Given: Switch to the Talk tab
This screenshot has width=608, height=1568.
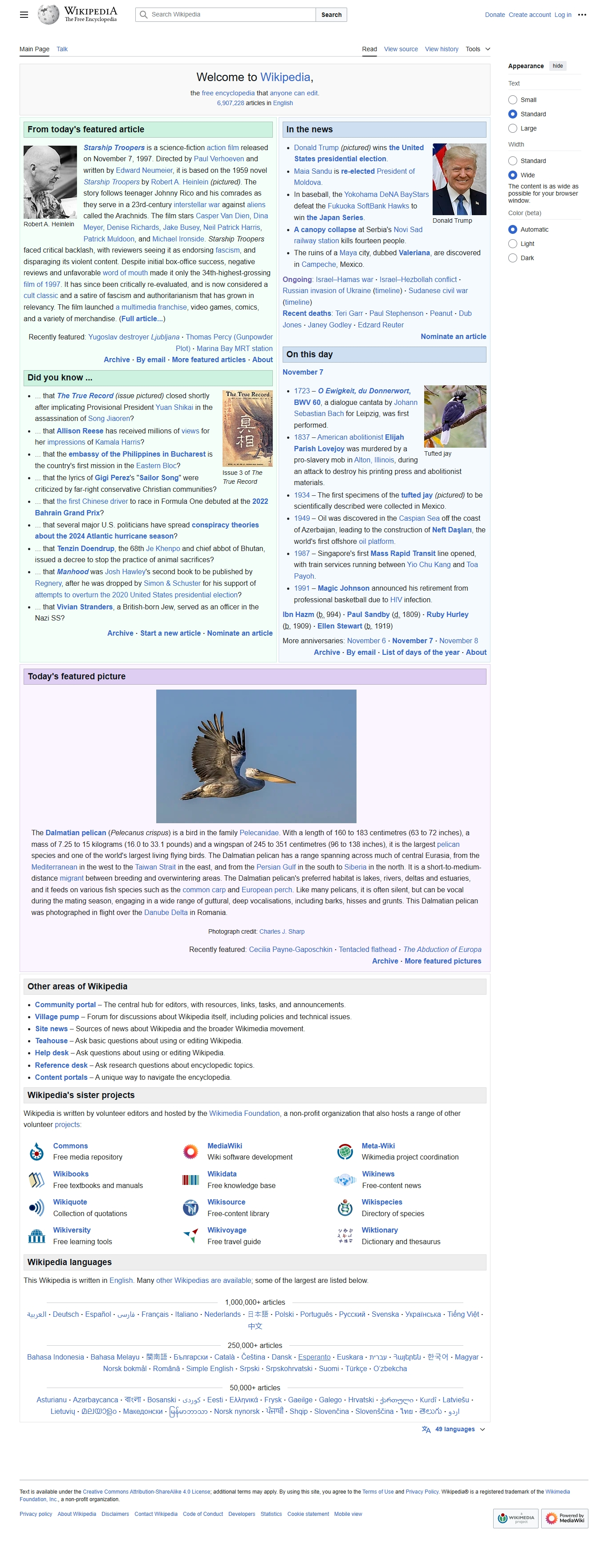Looking at the screenshot, I should 62,49.
